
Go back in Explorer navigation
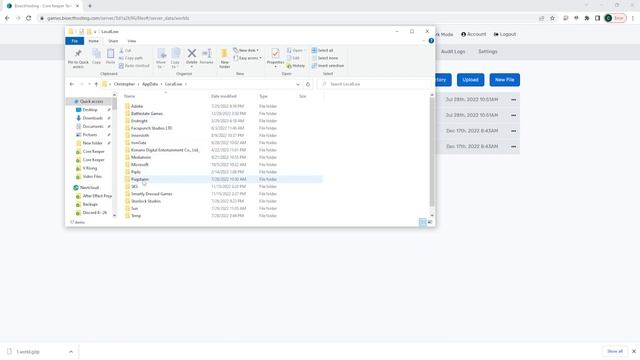tap(72, 84)
